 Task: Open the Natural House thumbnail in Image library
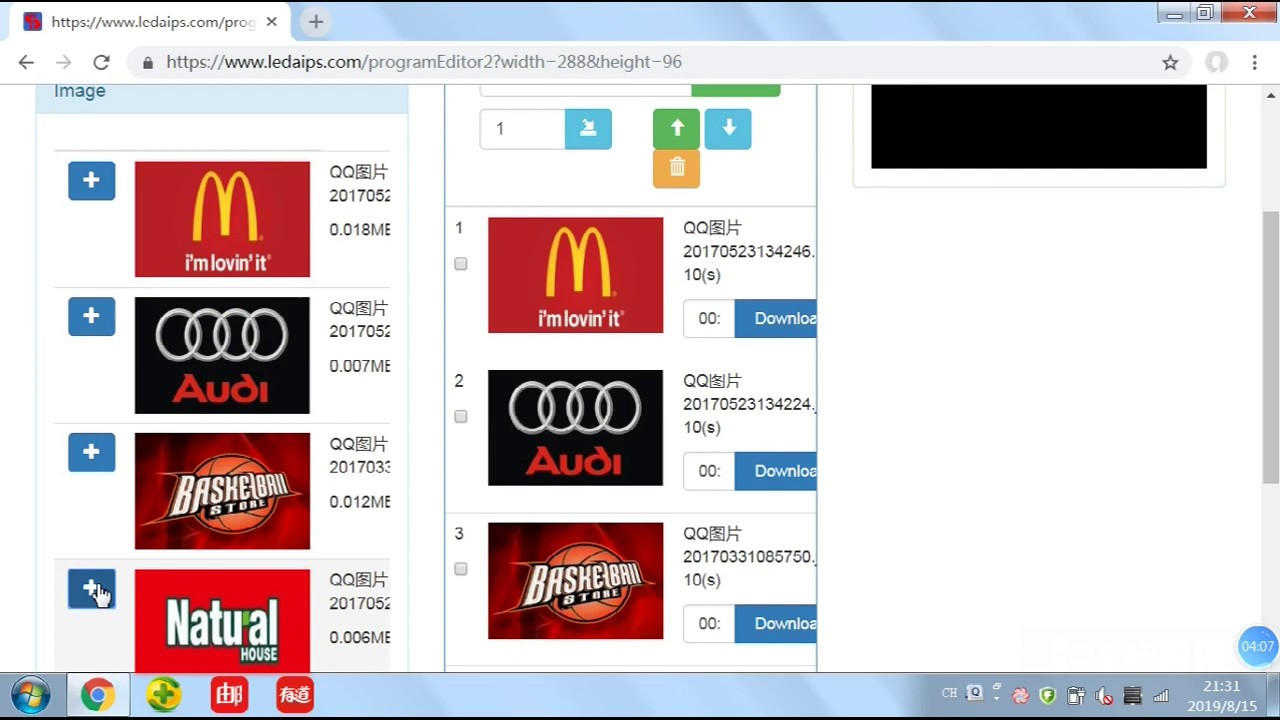pyautogui.click(x=222, y=621)
